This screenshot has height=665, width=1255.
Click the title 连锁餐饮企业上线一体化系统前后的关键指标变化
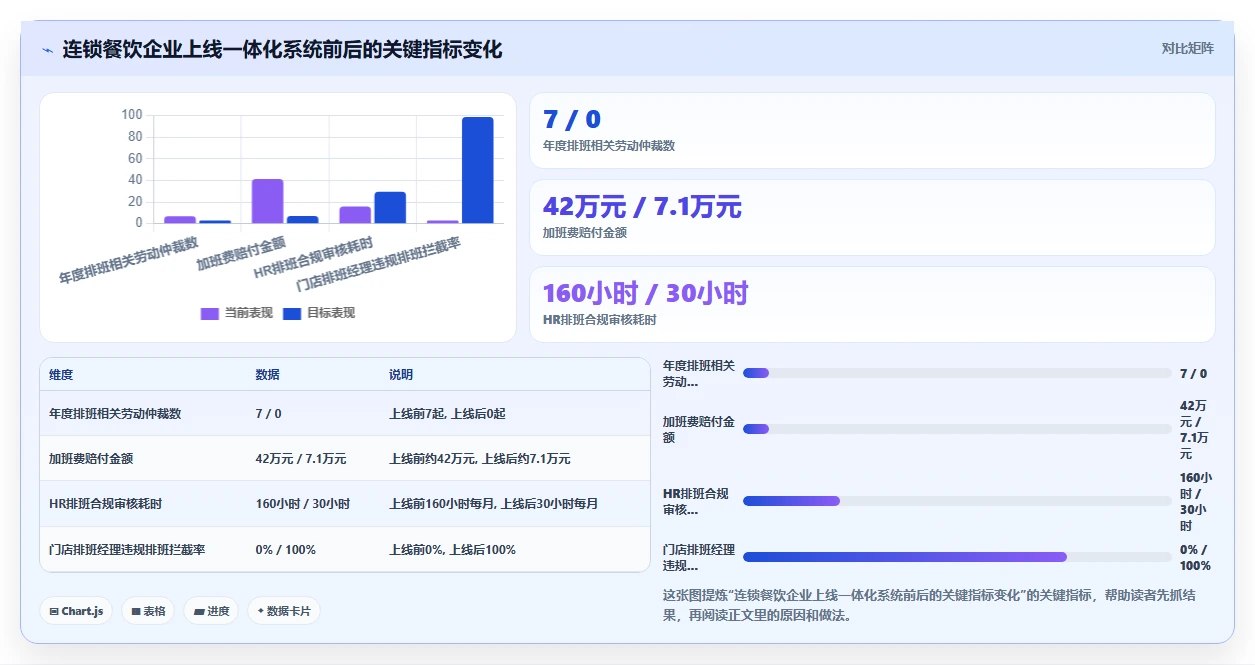(x=282, y=49)
